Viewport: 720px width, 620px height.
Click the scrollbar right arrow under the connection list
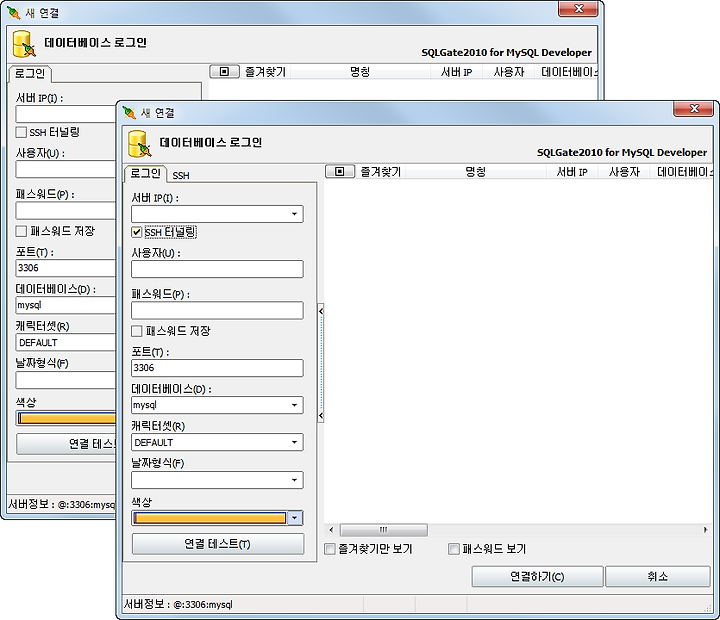(x=705, y=530)
